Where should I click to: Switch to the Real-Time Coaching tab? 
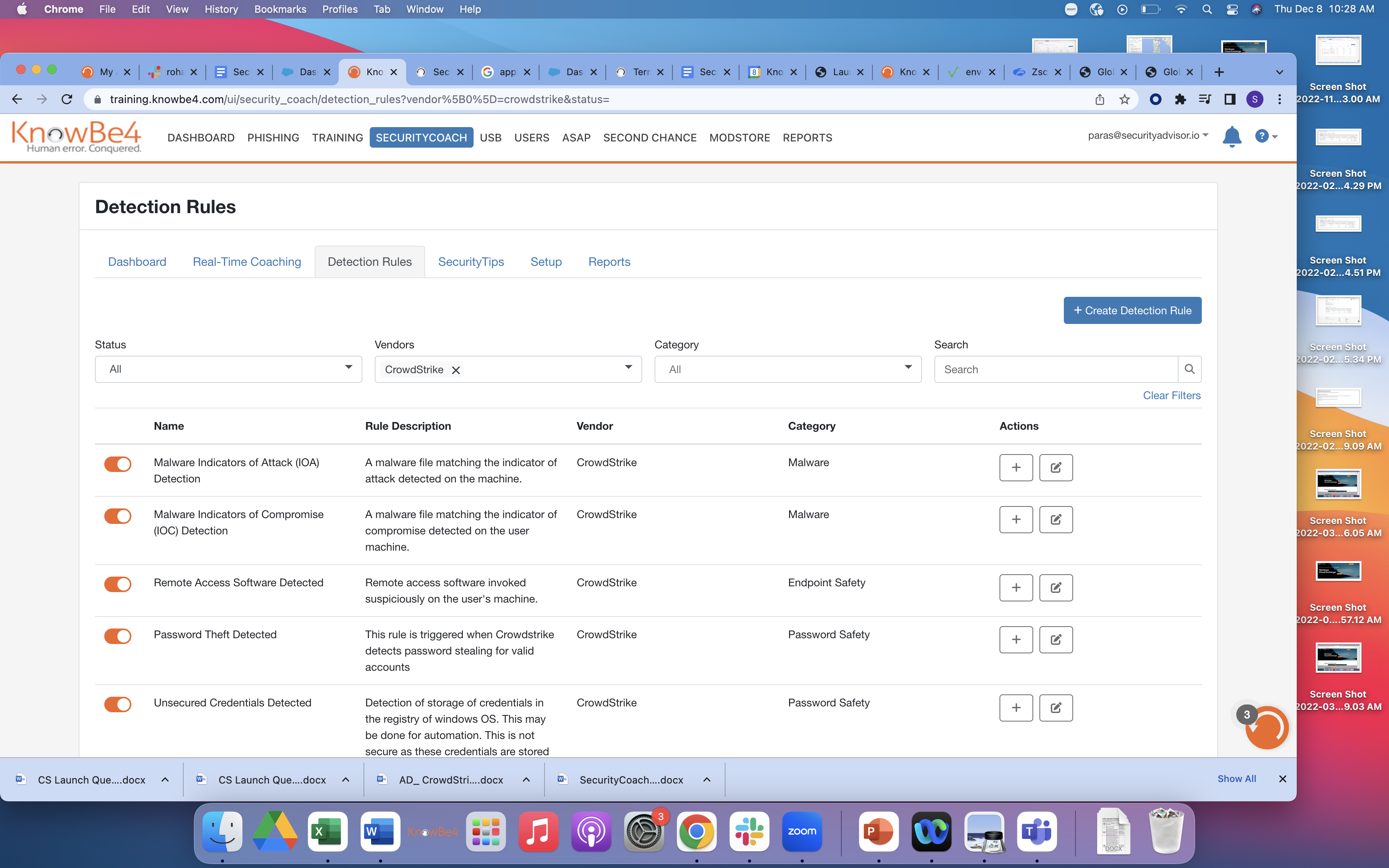click(247, 262)
